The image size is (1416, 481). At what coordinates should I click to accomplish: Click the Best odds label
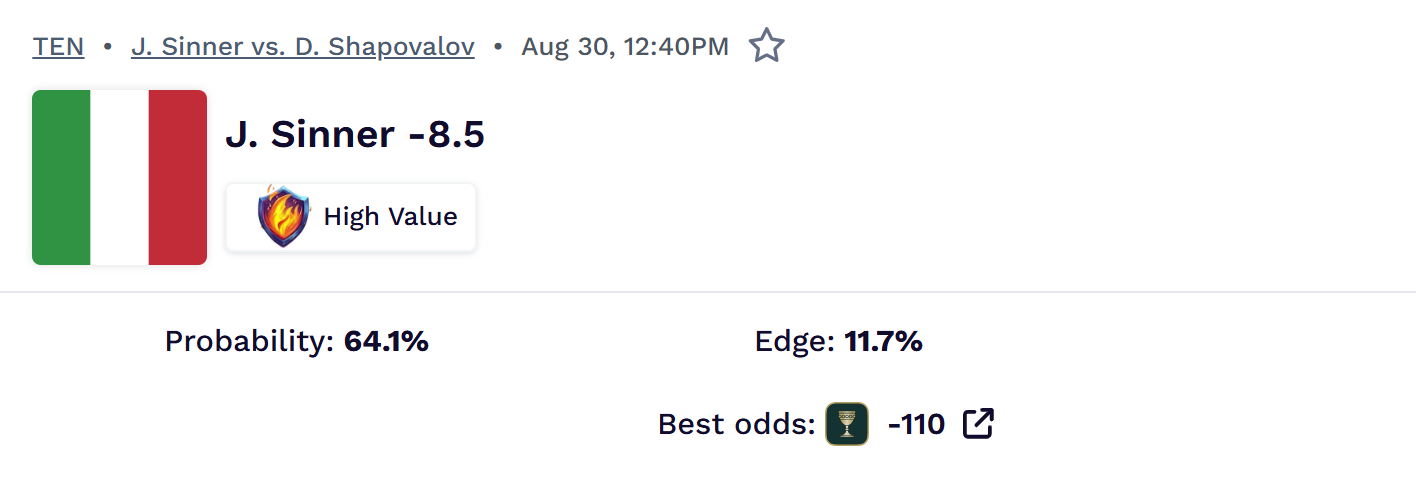point(737,424)
